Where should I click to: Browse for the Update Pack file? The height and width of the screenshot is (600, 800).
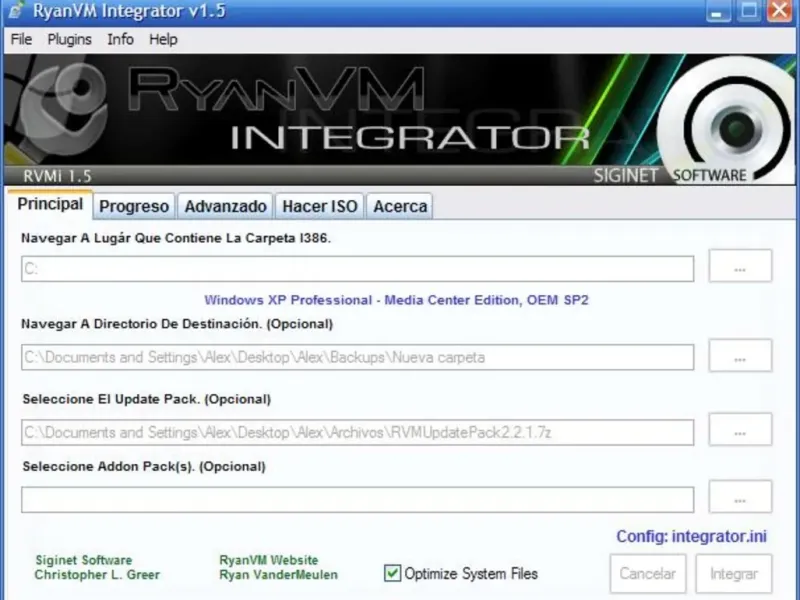[x=740, y=430]
